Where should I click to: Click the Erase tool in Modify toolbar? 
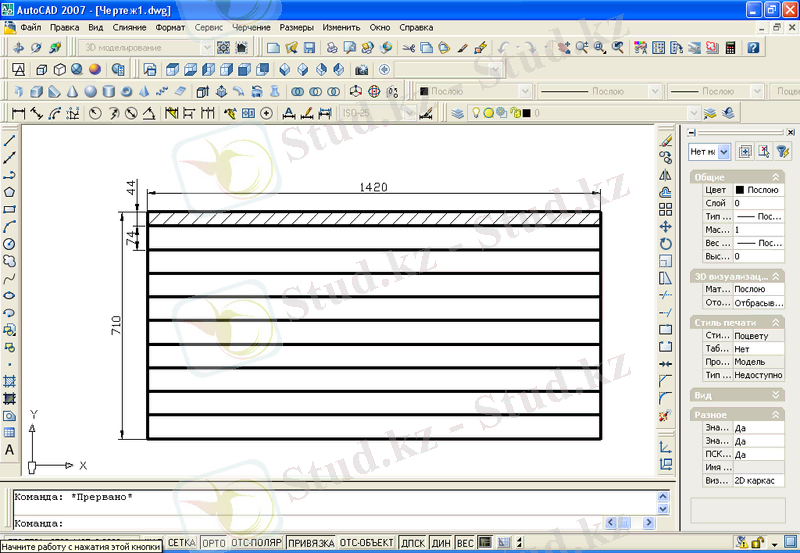click(x=666, y=141)
